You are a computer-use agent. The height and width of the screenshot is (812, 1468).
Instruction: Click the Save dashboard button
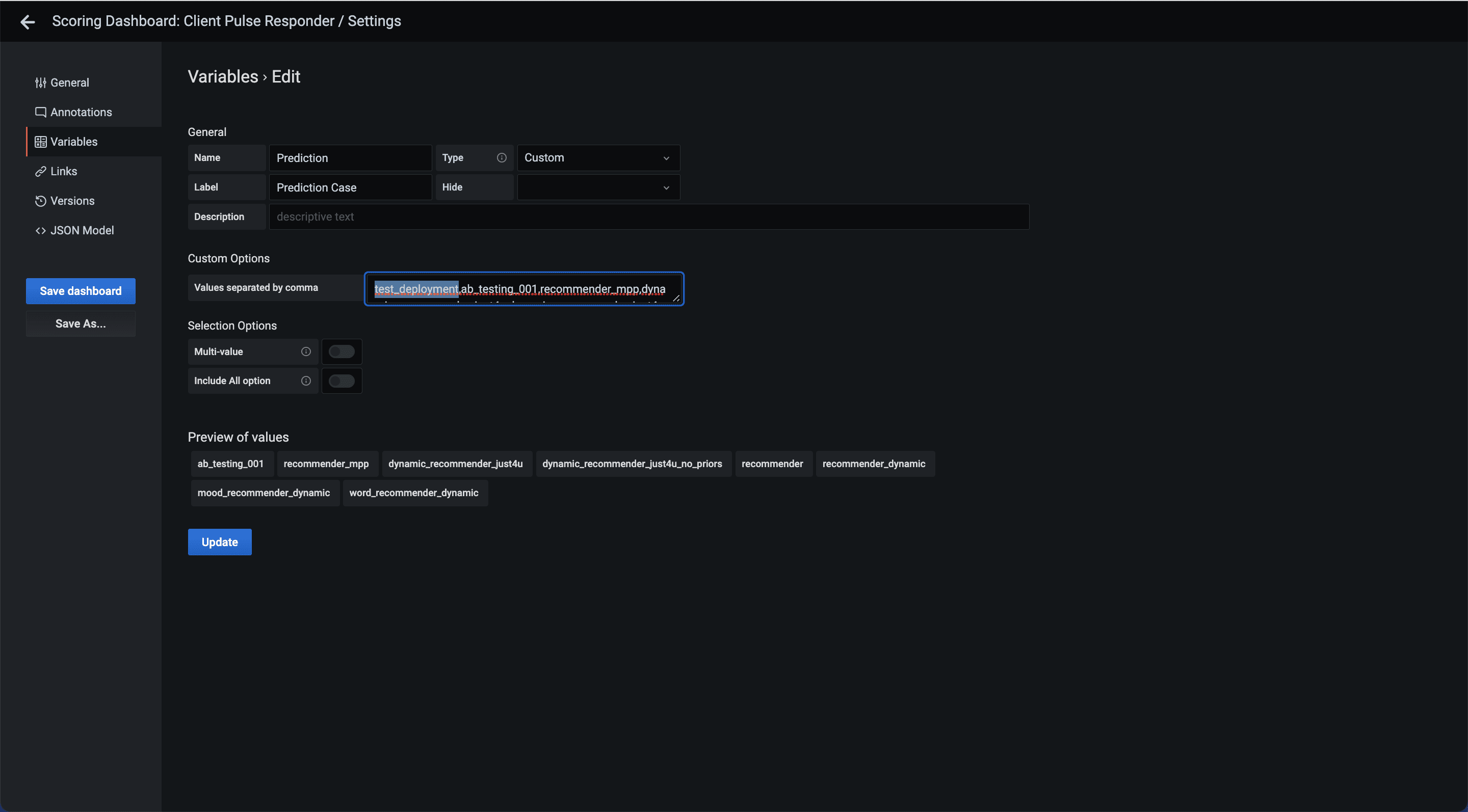pyautogui.click(x=81, y=291)
